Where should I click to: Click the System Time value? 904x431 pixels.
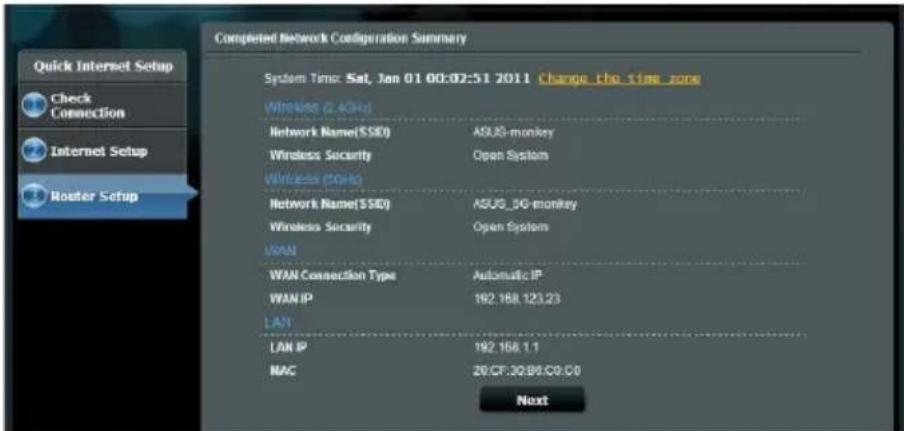(x=438, y=78)
